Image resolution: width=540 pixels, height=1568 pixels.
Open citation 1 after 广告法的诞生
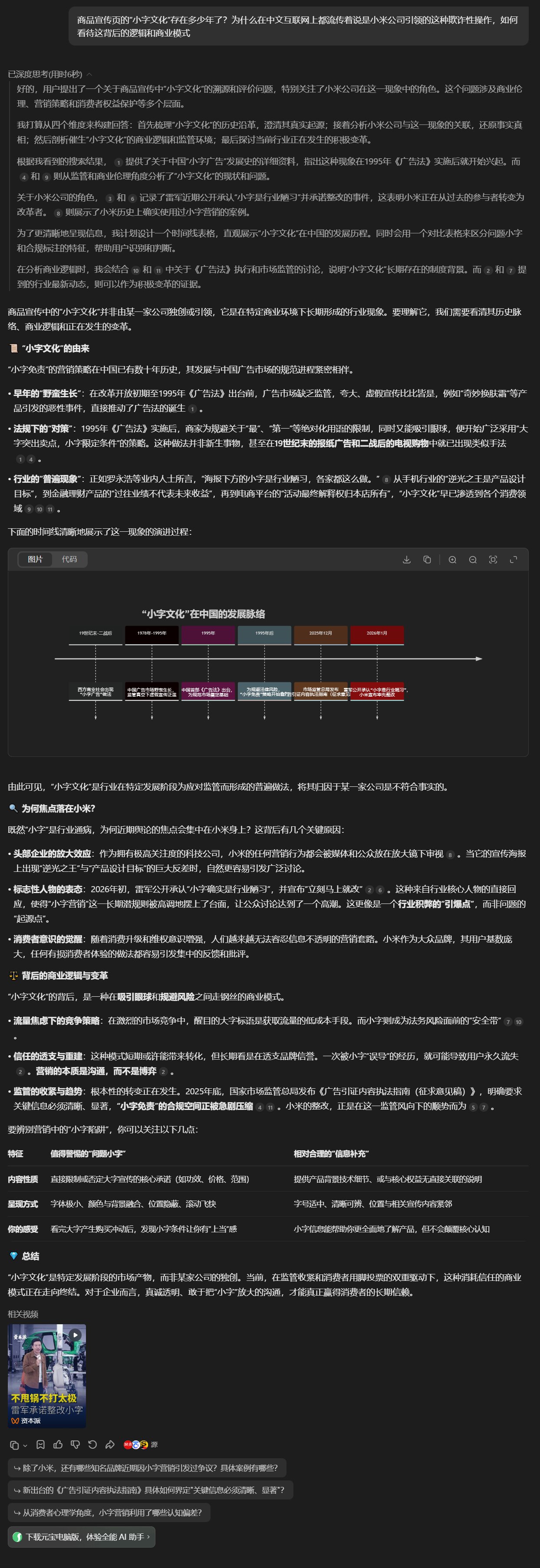click(192, 409)
